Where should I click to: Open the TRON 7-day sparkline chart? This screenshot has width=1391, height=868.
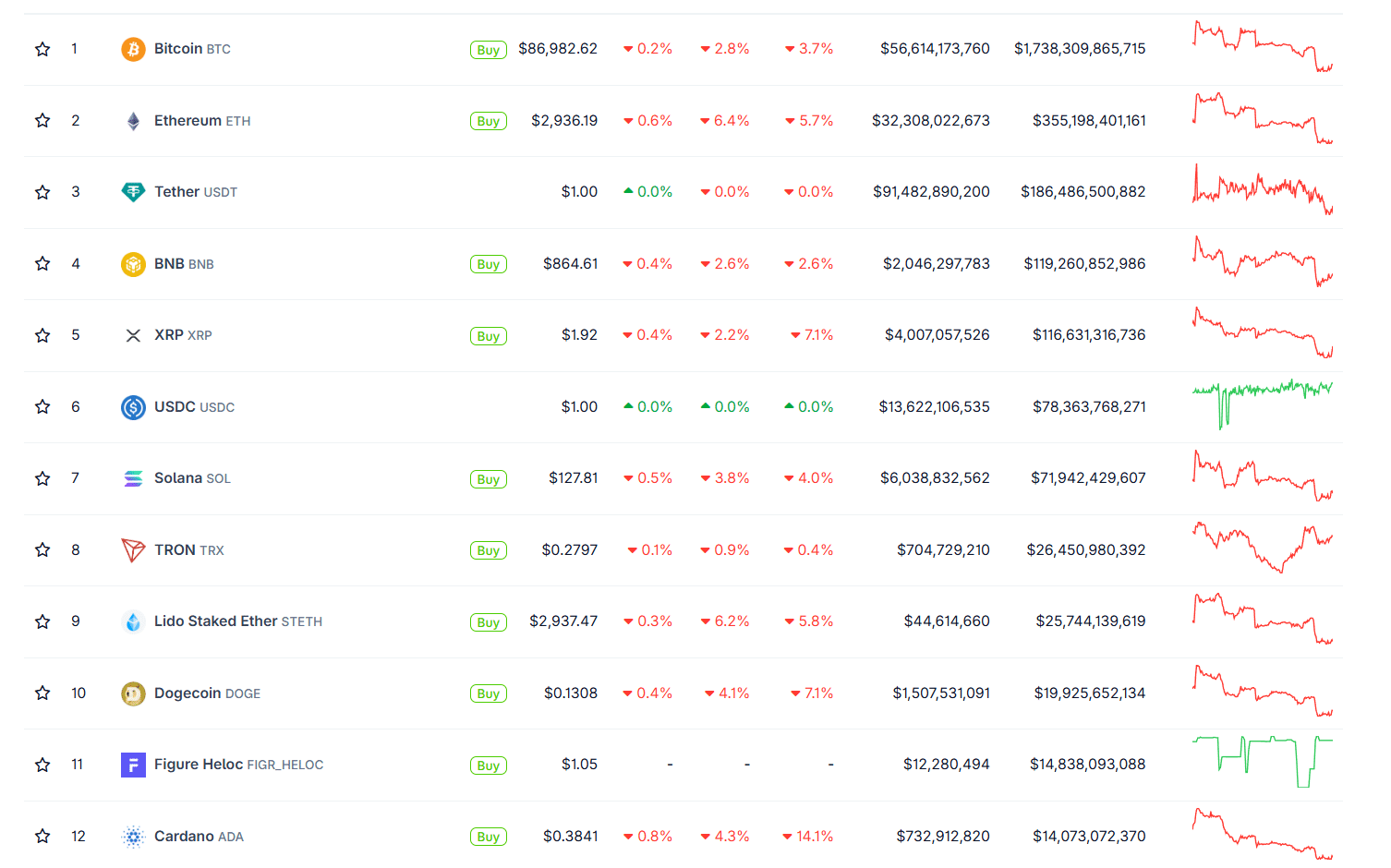pos(1262,548)
